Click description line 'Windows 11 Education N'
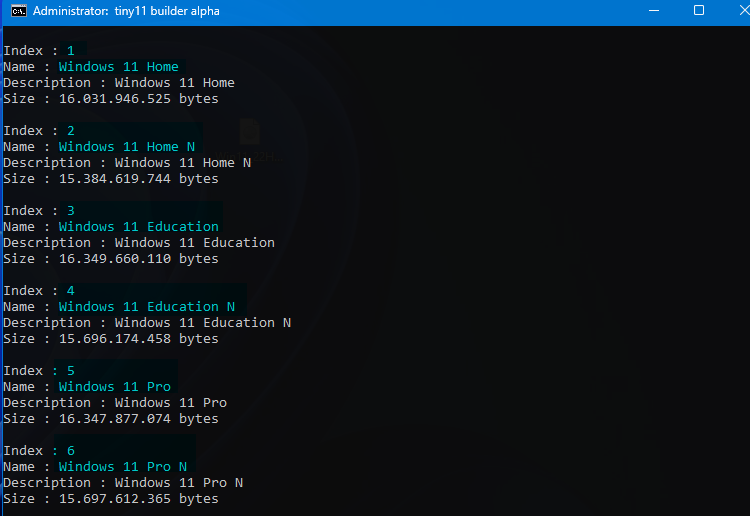Screen dimensions: 750x516 (147, 322)
